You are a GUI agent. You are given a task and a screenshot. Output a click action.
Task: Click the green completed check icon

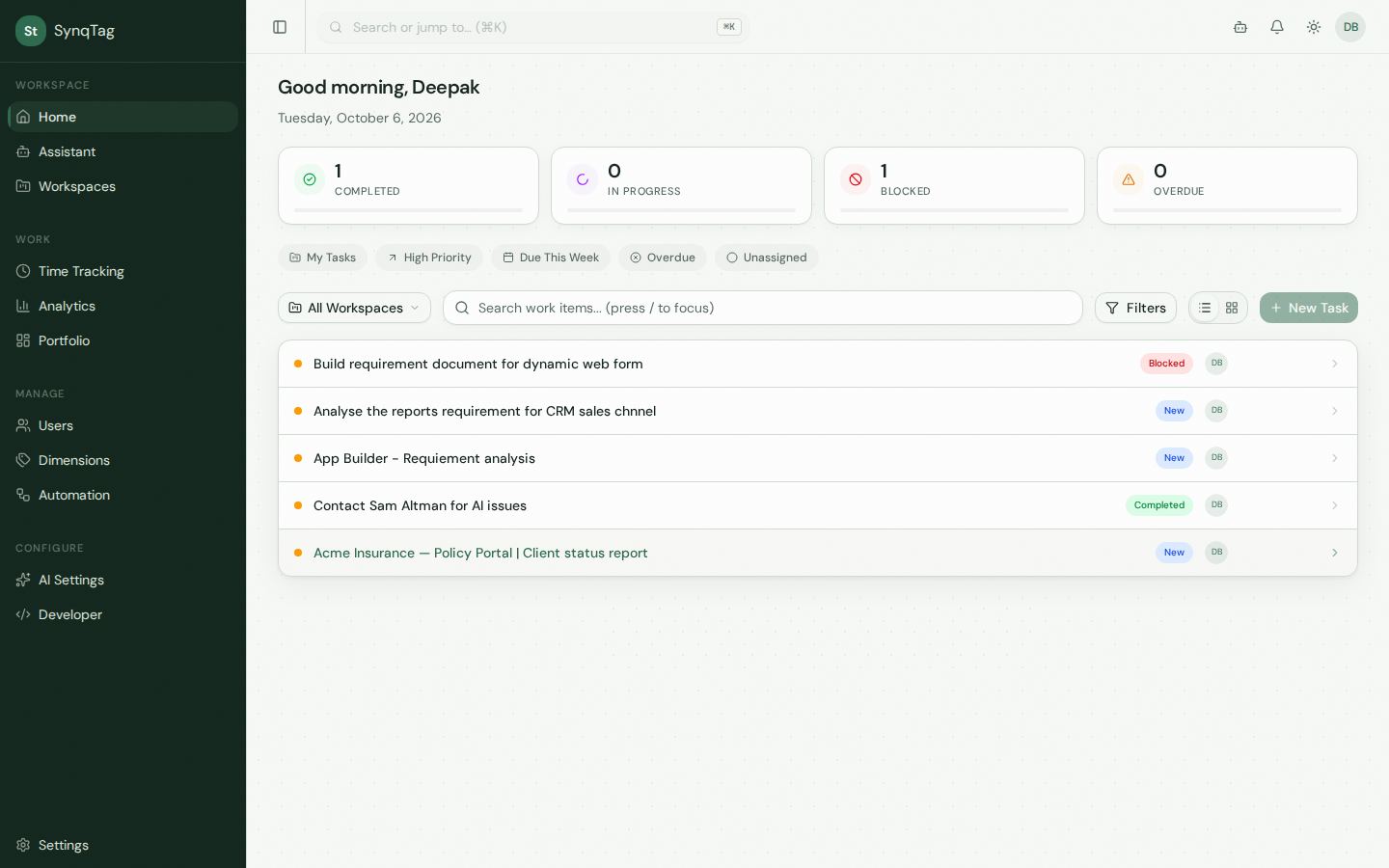click(x=310, y=179)
